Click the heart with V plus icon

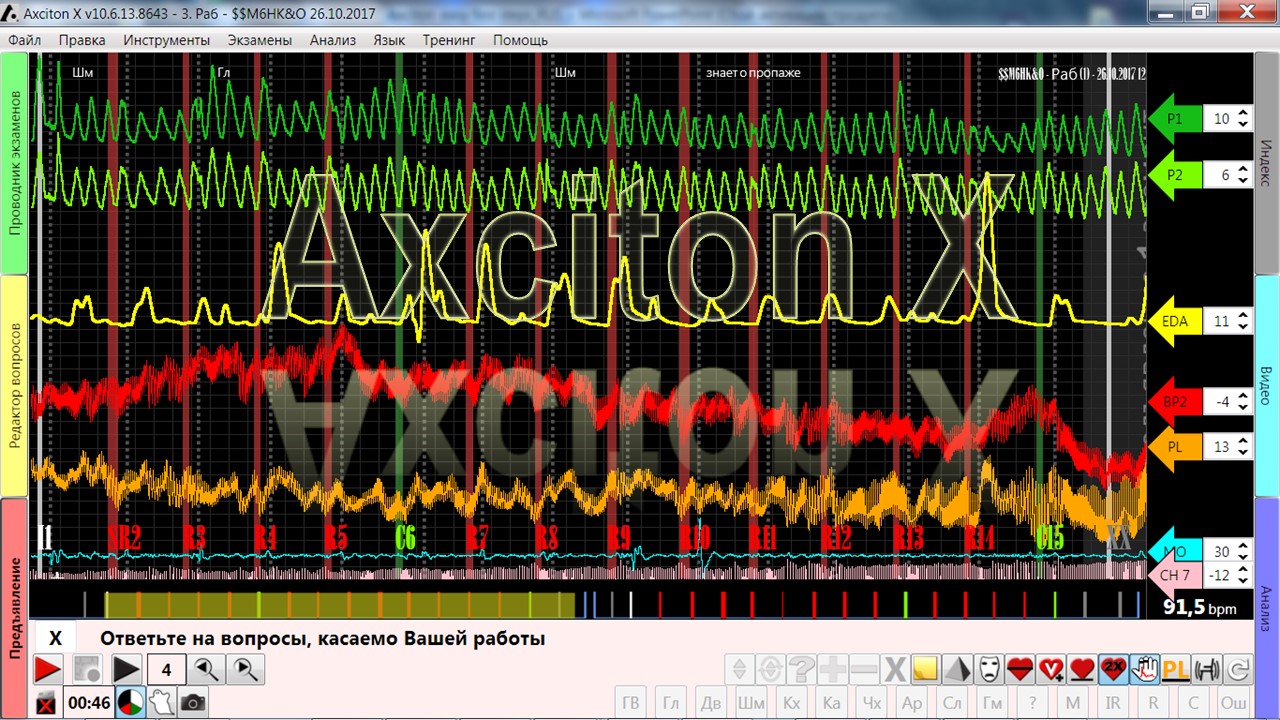pyautogui.click(x=1050, y=669)
